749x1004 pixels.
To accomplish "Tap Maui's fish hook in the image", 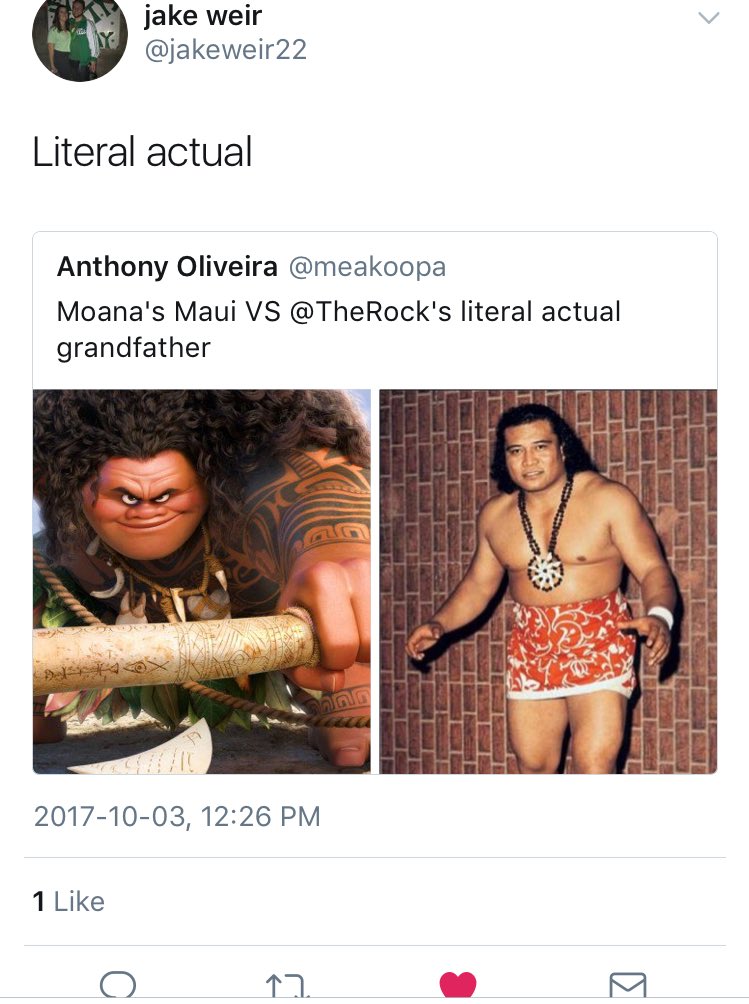I will coord(176,655).
